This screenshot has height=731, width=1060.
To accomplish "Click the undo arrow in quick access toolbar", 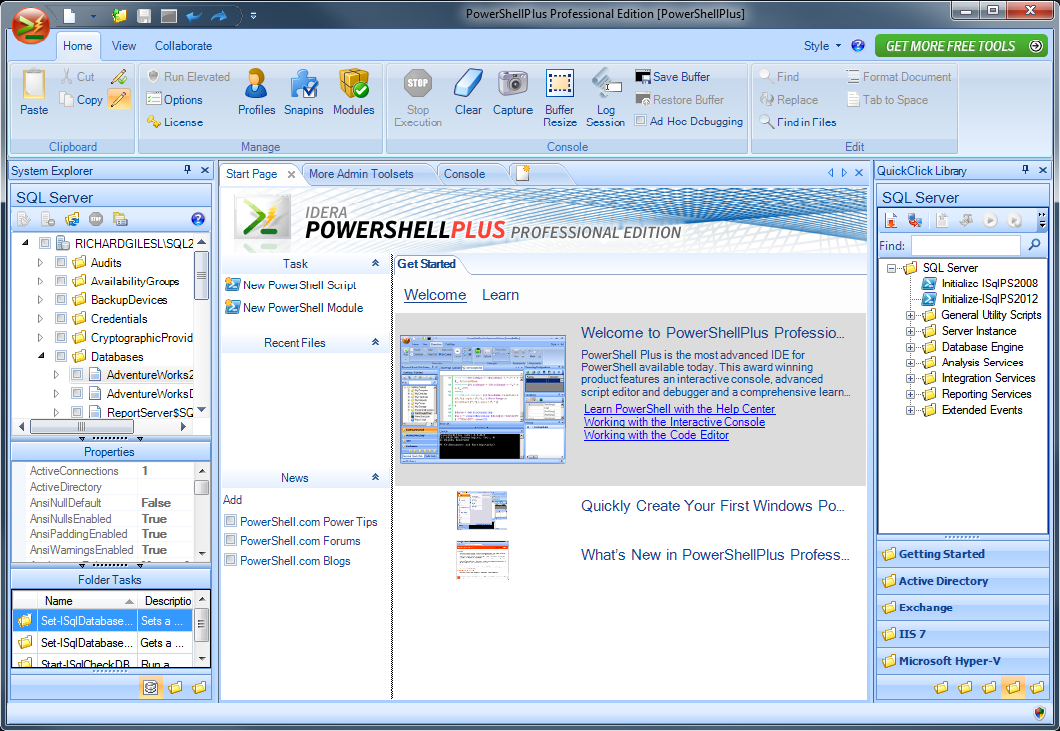I will pos(194,15).
